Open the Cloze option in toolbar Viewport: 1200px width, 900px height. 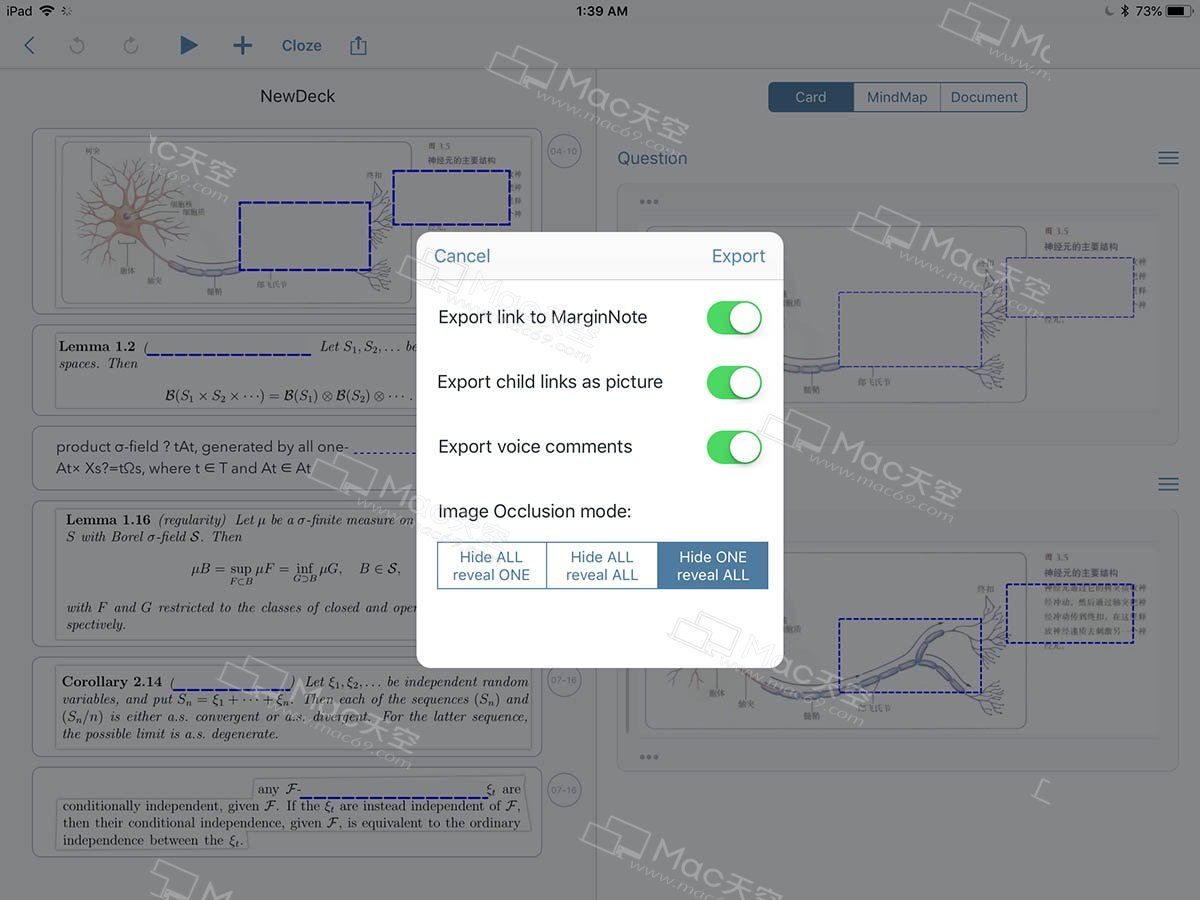301,45
